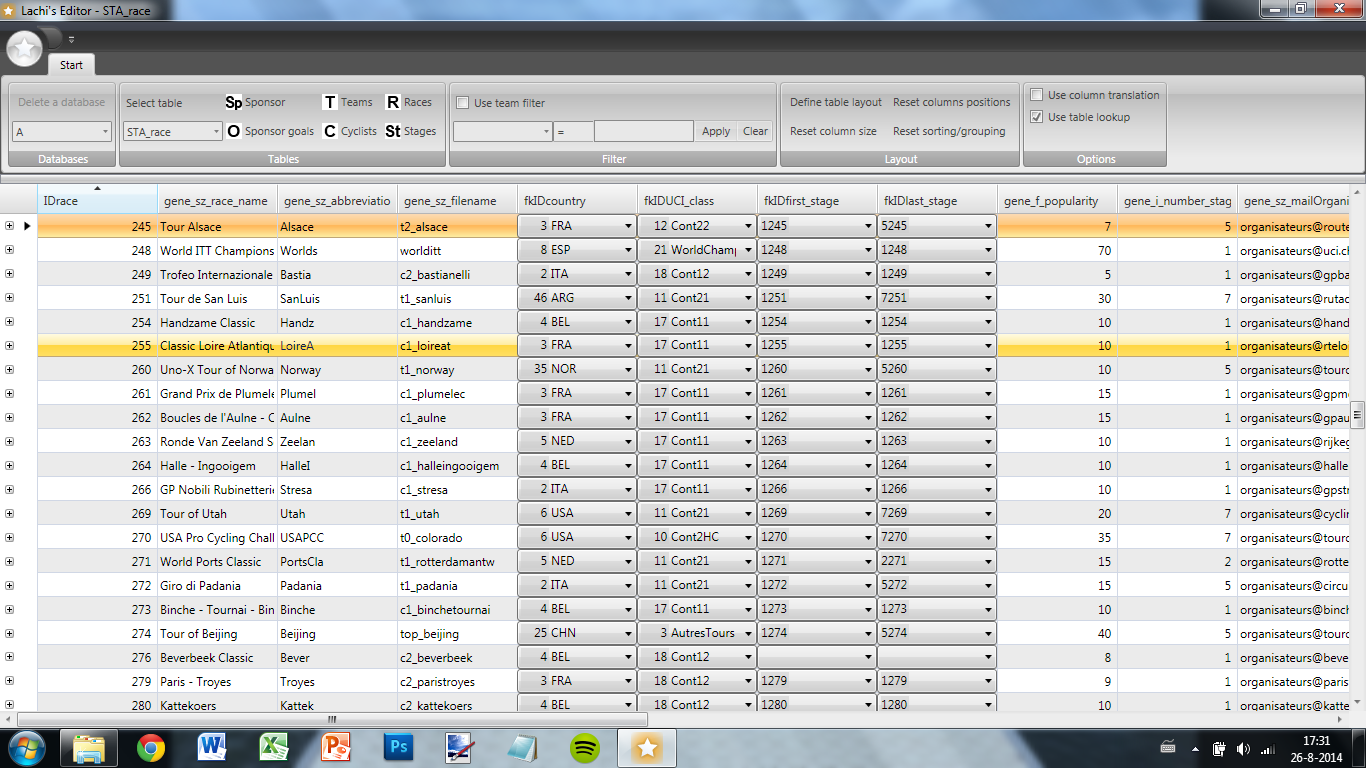Screen dimensions: 1366x768
Task: Expand the Tour Alsace row details
Action: tap(9, 226)
